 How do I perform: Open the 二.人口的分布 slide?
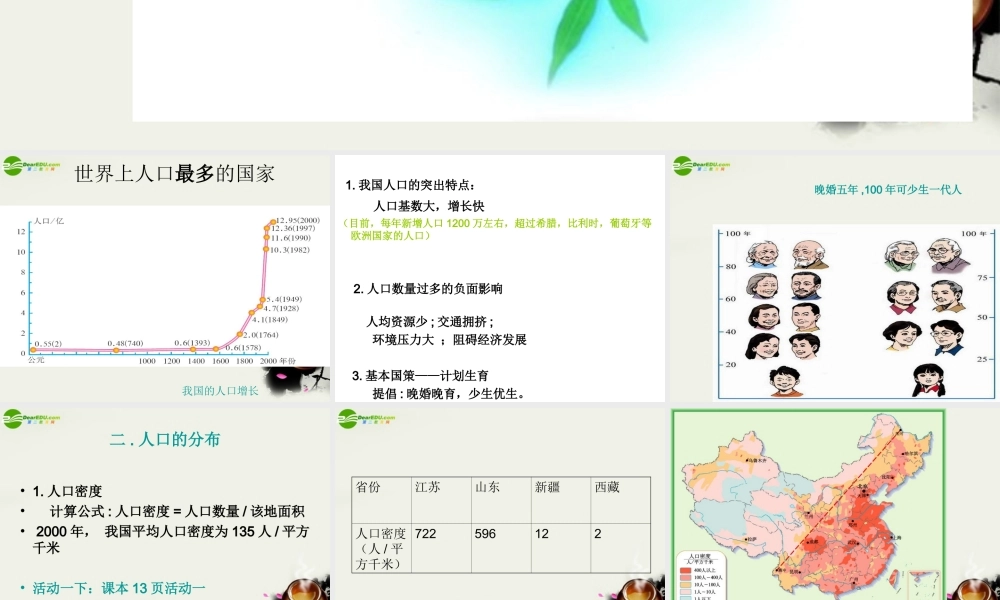click(165, 504)
